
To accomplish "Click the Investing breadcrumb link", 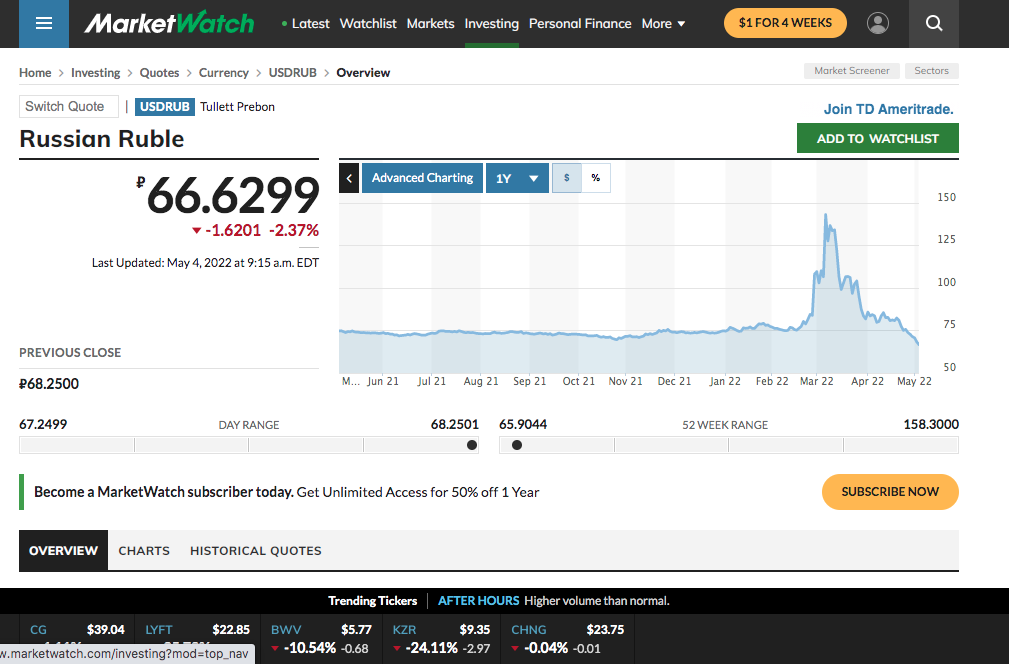I will coord(95,73).
